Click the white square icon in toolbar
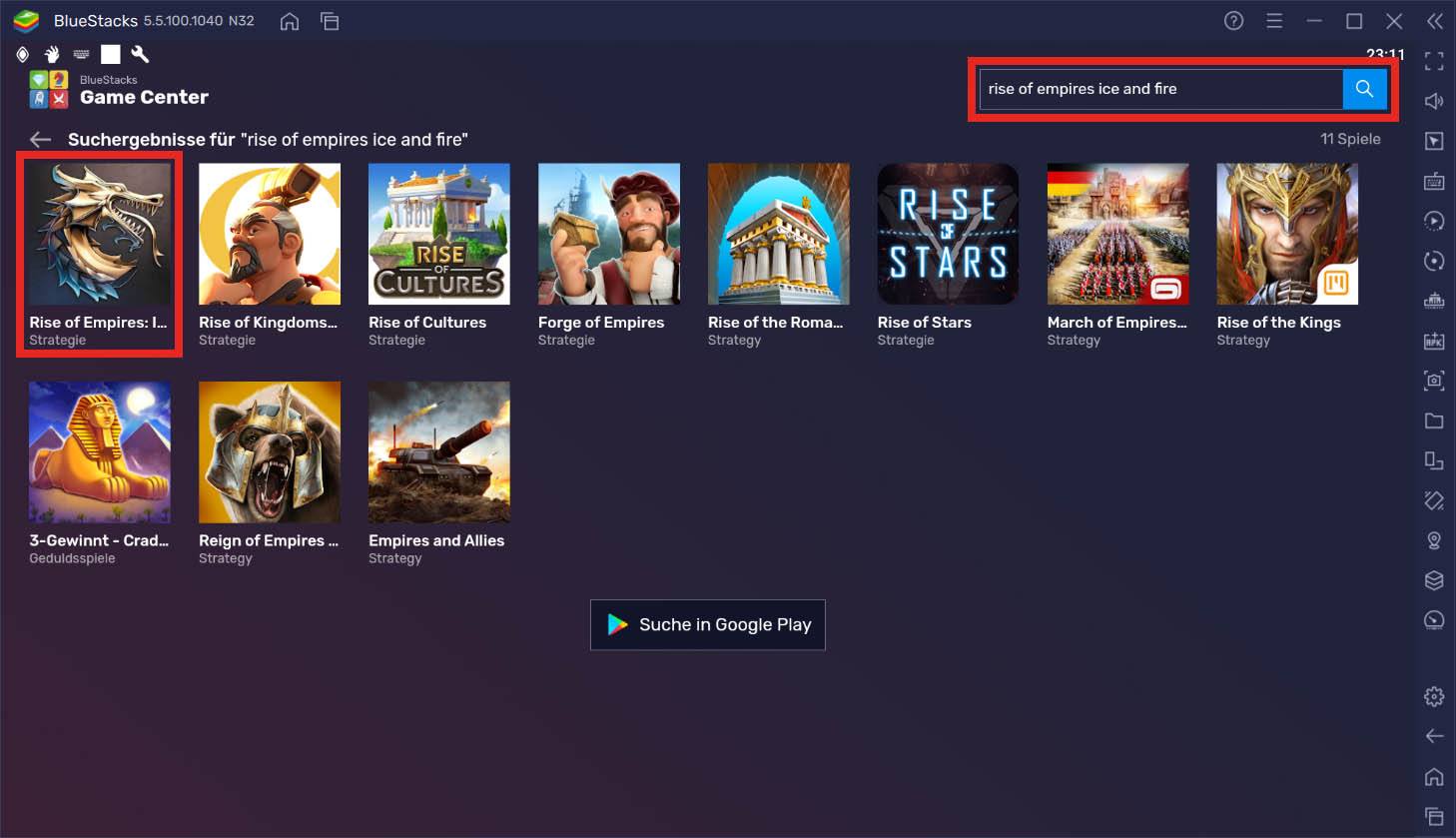 coord(111,54)
